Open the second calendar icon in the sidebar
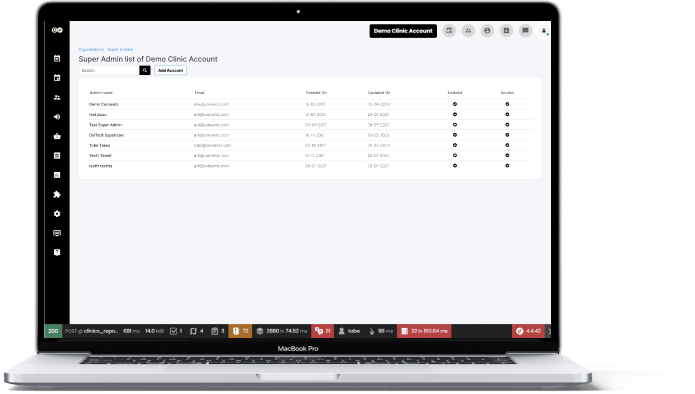Screen dimensions: 695x394 click(57, 78)
